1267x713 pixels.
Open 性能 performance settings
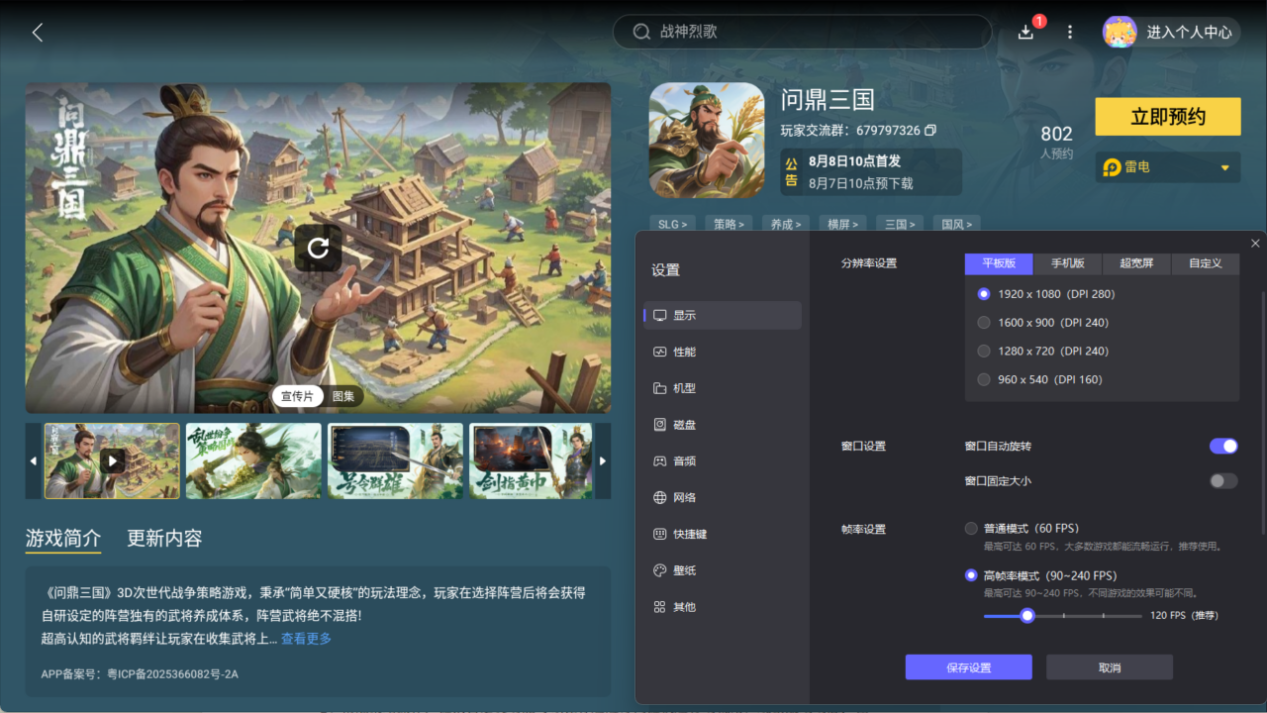pyautogui.click(x=723, y=352)
